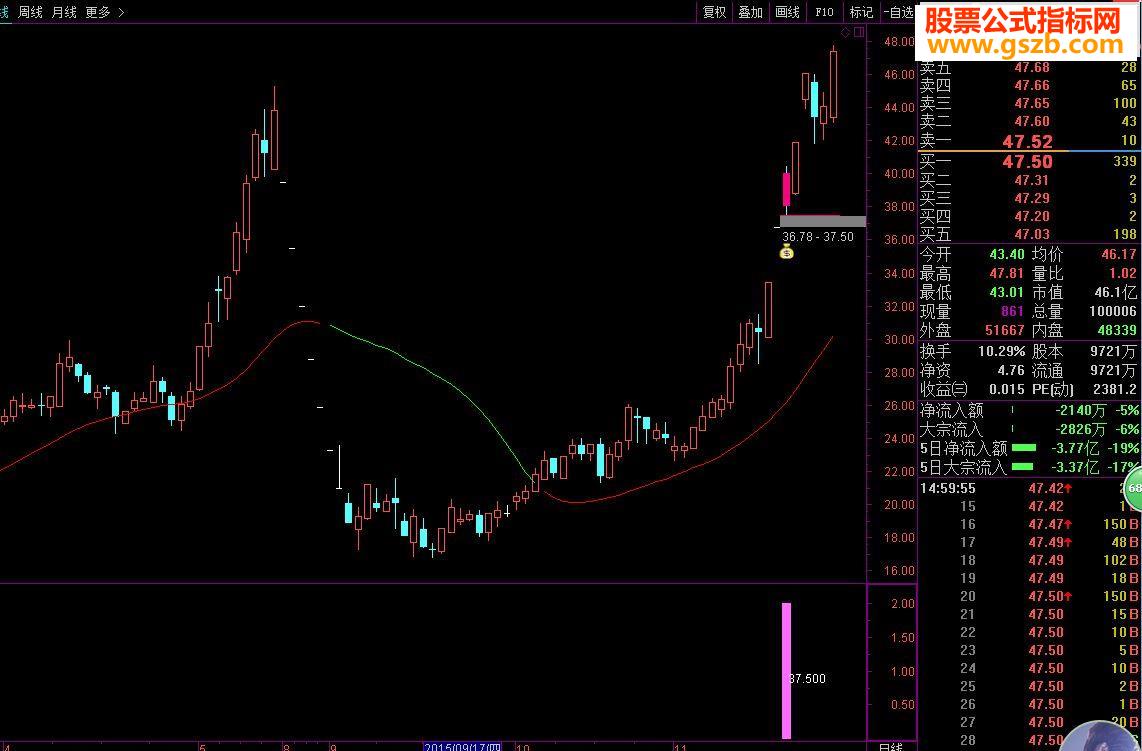Click the 收益(三) value 0.015
The width and height of the screenshot is (1142, 751).
point(1007,389)
